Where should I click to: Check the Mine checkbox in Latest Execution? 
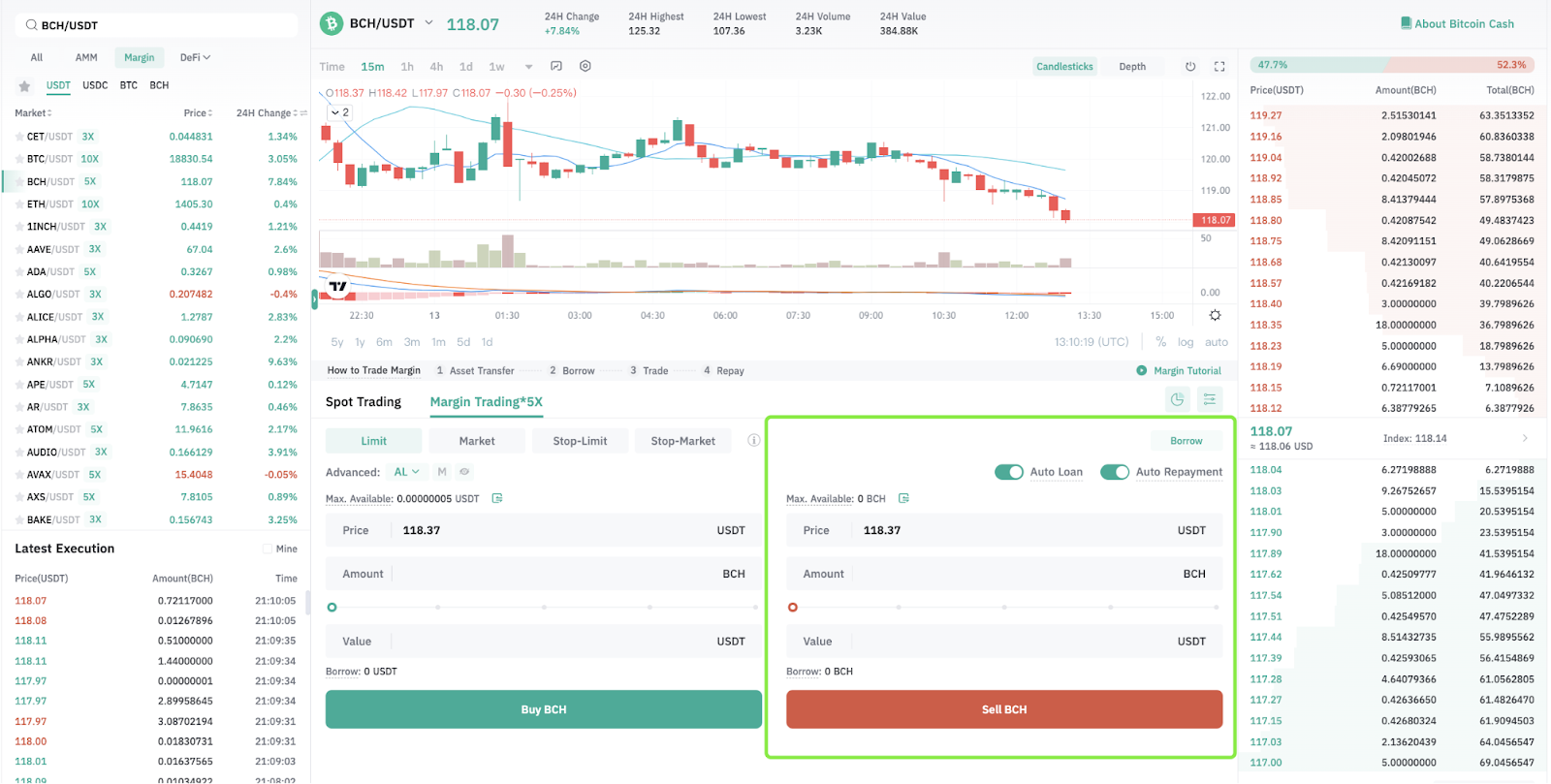(x=268, y=549)
